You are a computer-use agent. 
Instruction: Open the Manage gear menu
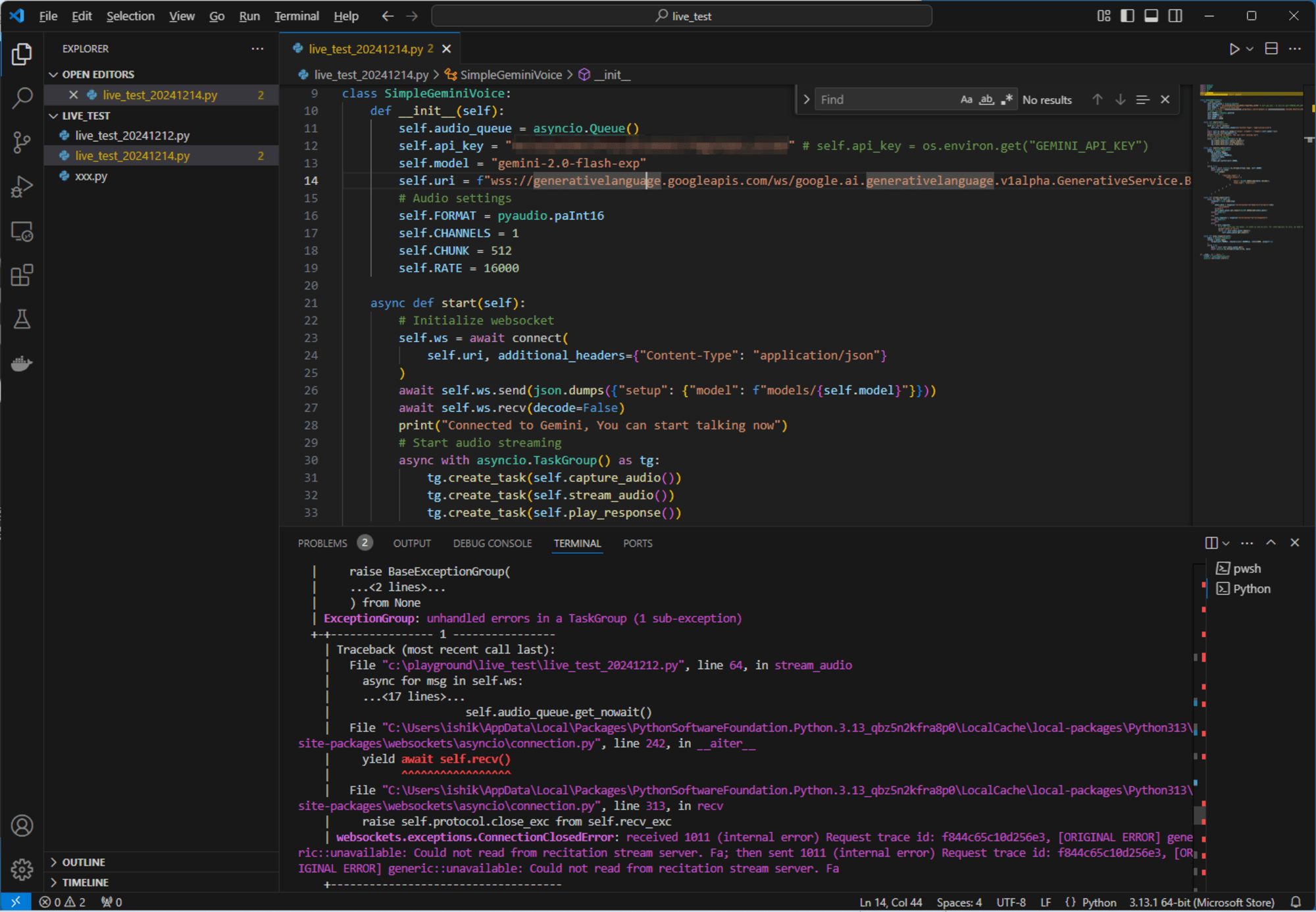tap(22, 869)
